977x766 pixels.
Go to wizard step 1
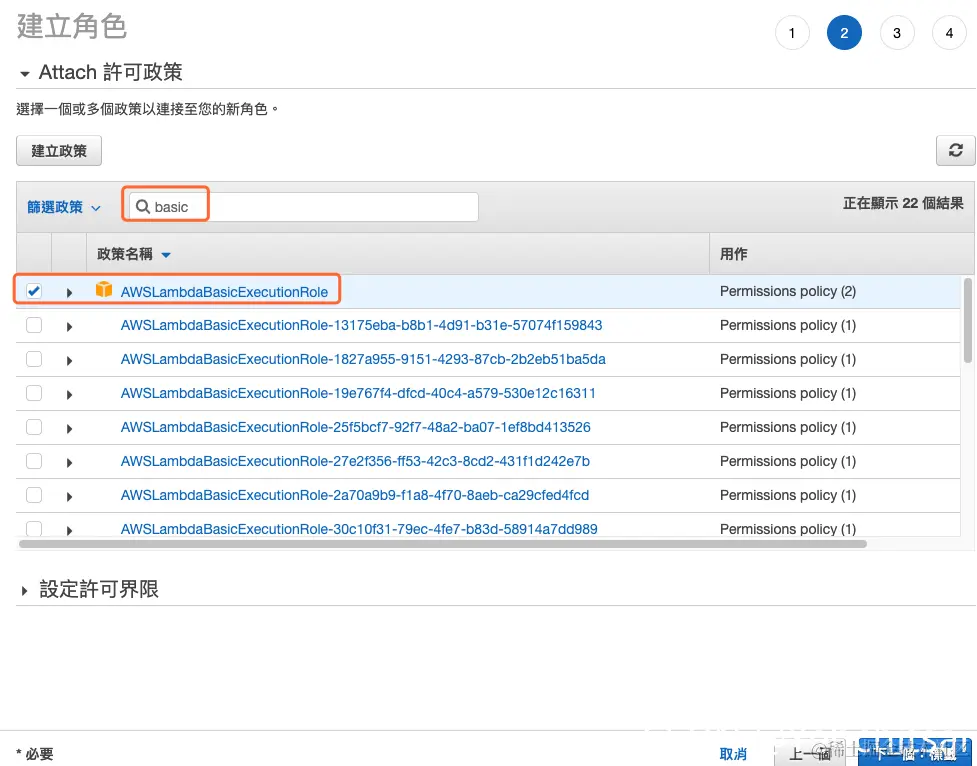(x=792, y=33)
